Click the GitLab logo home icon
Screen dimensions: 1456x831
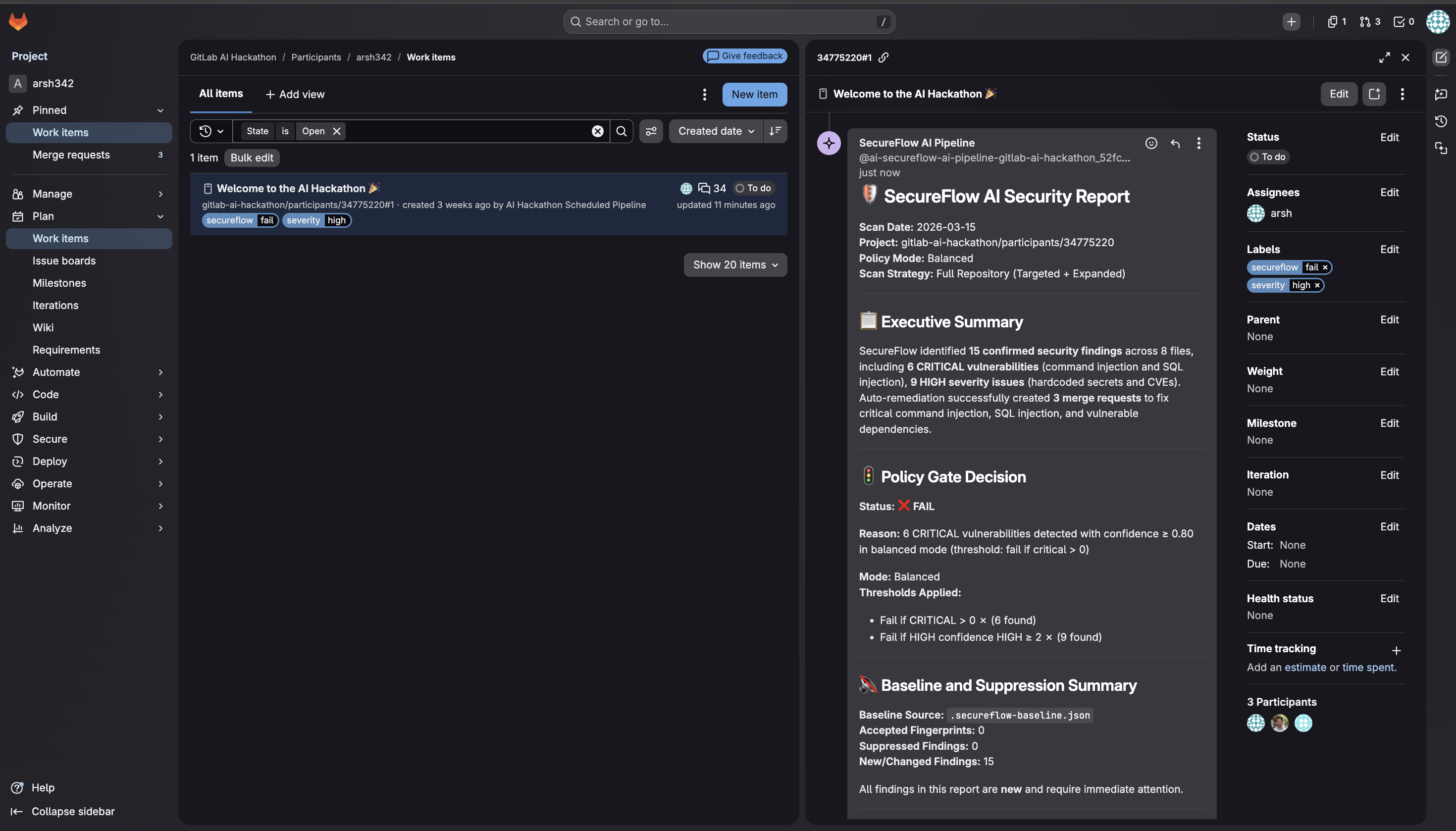click(18, 22)
